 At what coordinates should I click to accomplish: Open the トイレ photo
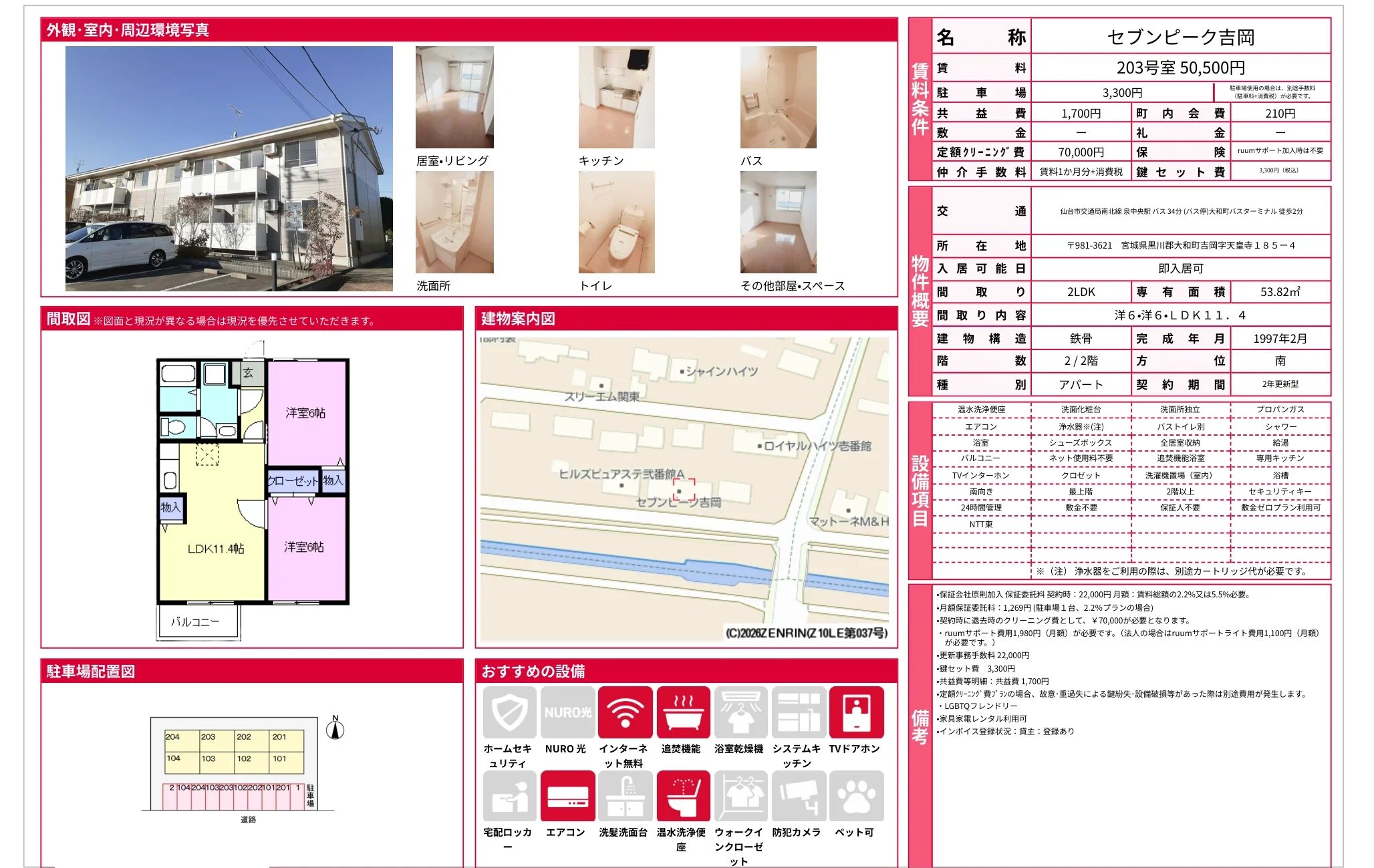pos(617,222)
